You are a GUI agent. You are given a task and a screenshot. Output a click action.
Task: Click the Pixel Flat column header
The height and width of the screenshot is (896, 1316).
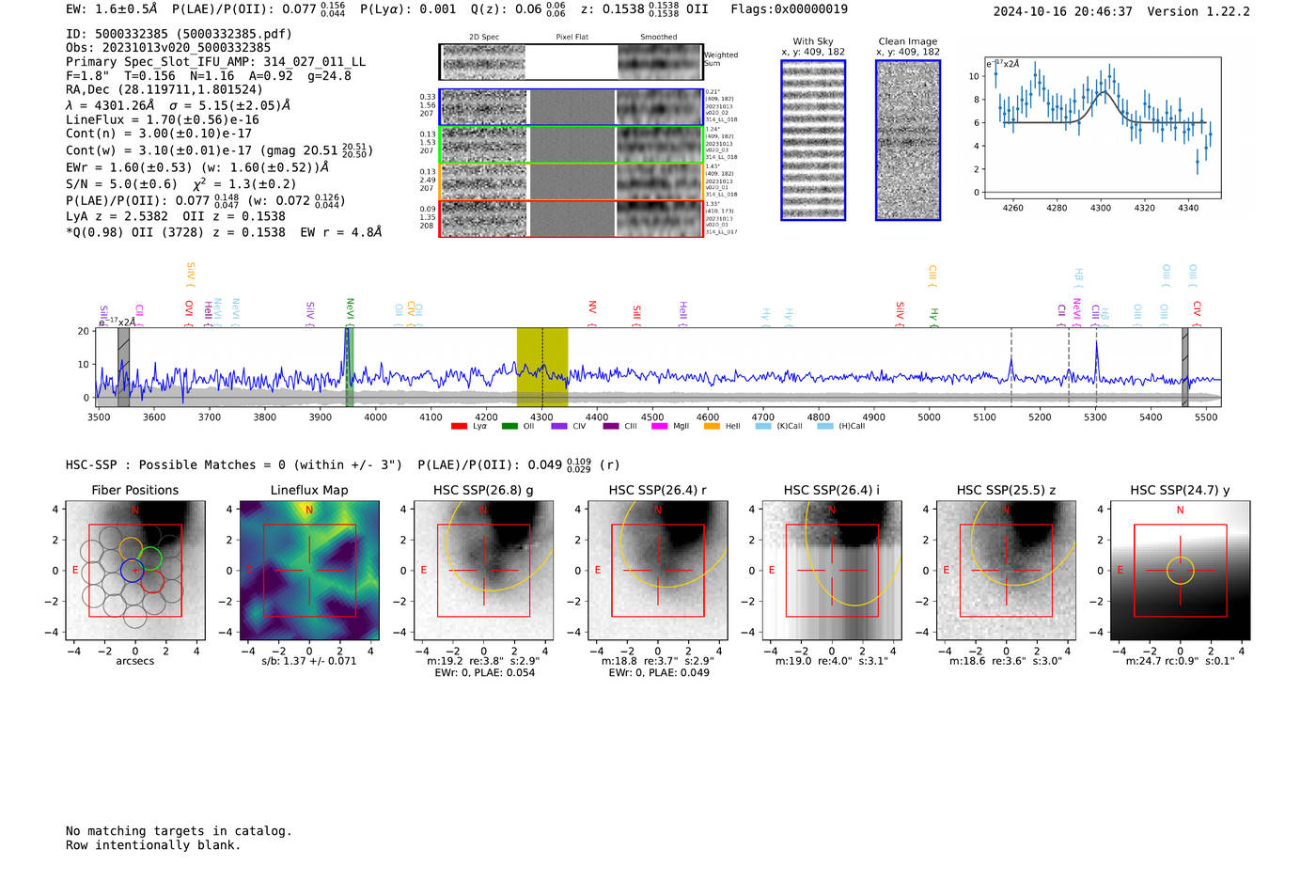(572, 38)
